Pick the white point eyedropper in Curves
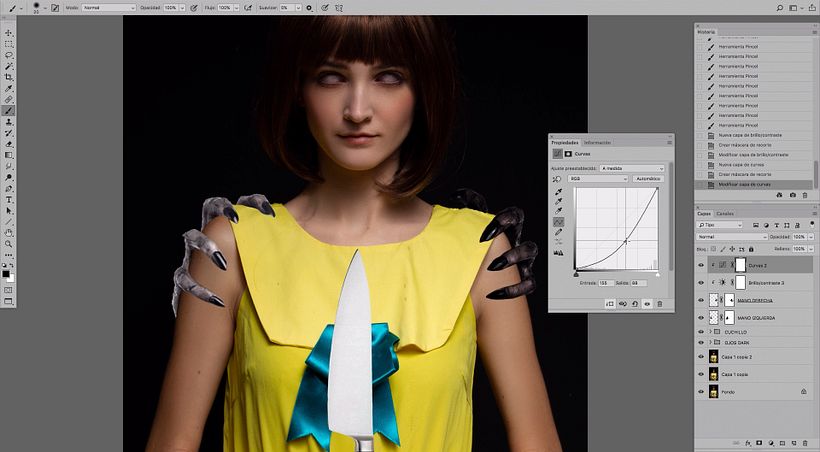Screen dimensions: 820x452 click(559, 211)
